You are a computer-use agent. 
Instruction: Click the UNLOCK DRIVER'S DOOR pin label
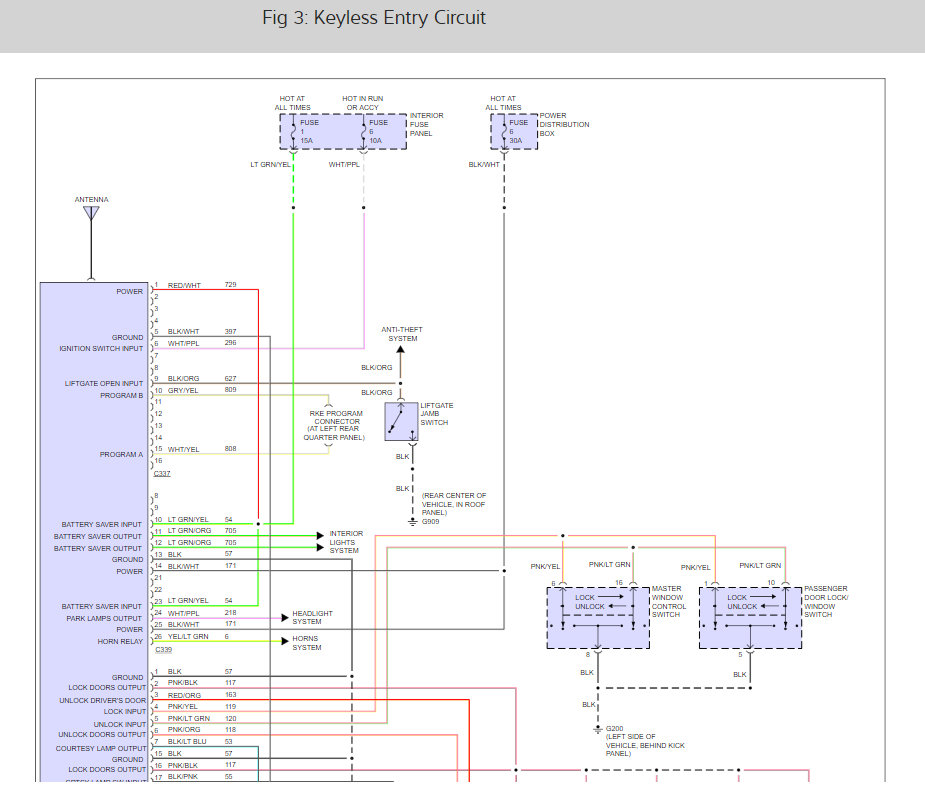103,700
